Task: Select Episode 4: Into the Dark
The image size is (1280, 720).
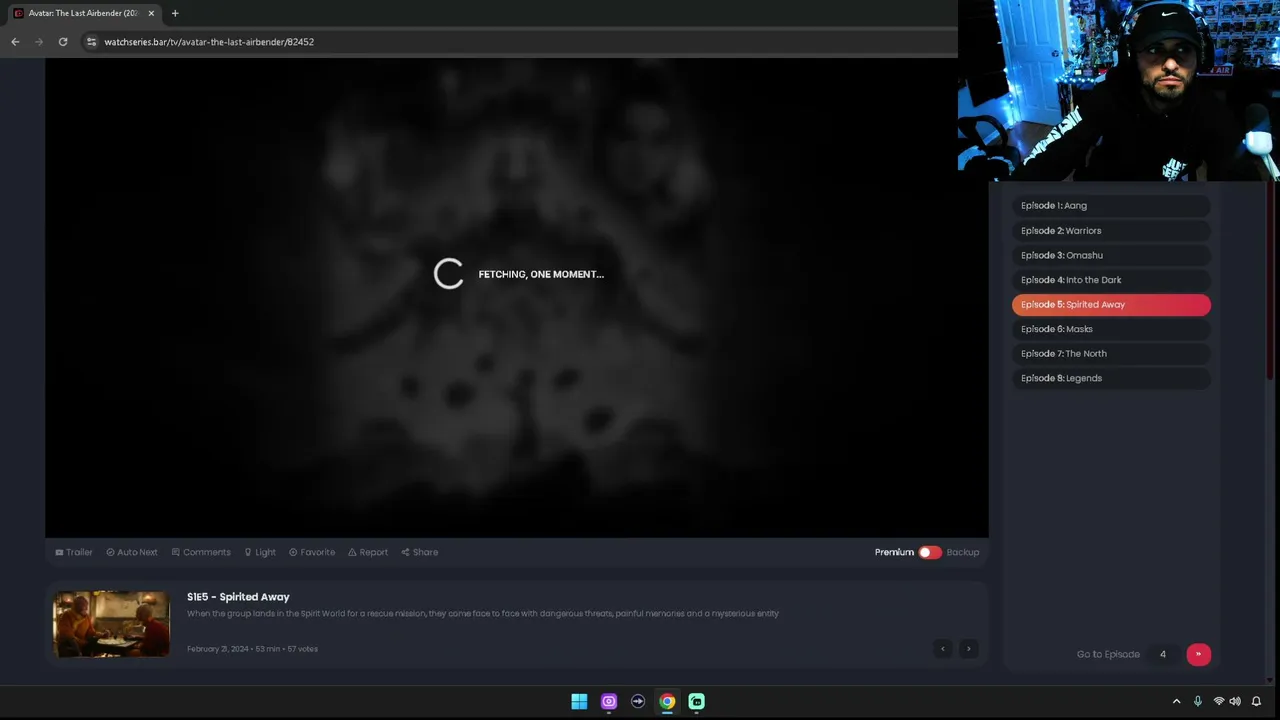Action: [1111, 280]
